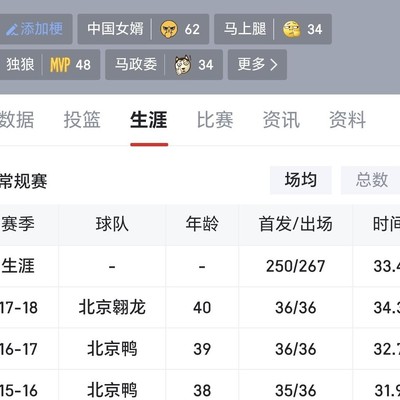
Task: Tap the husky dog emoji beside 马政委
Action: 183,65
